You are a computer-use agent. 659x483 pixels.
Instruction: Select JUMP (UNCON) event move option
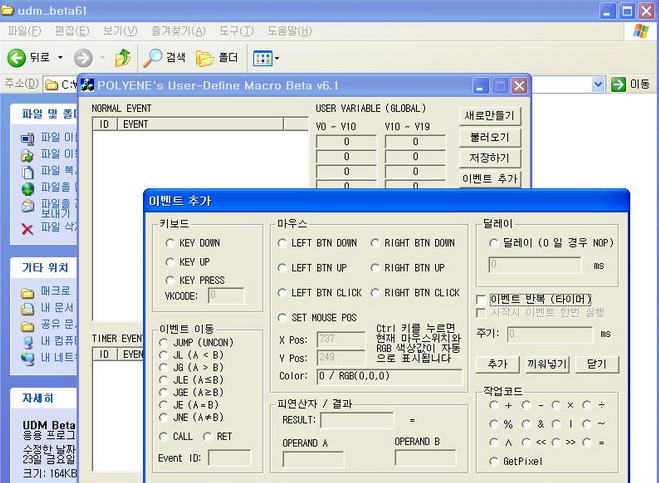point(163,343)
